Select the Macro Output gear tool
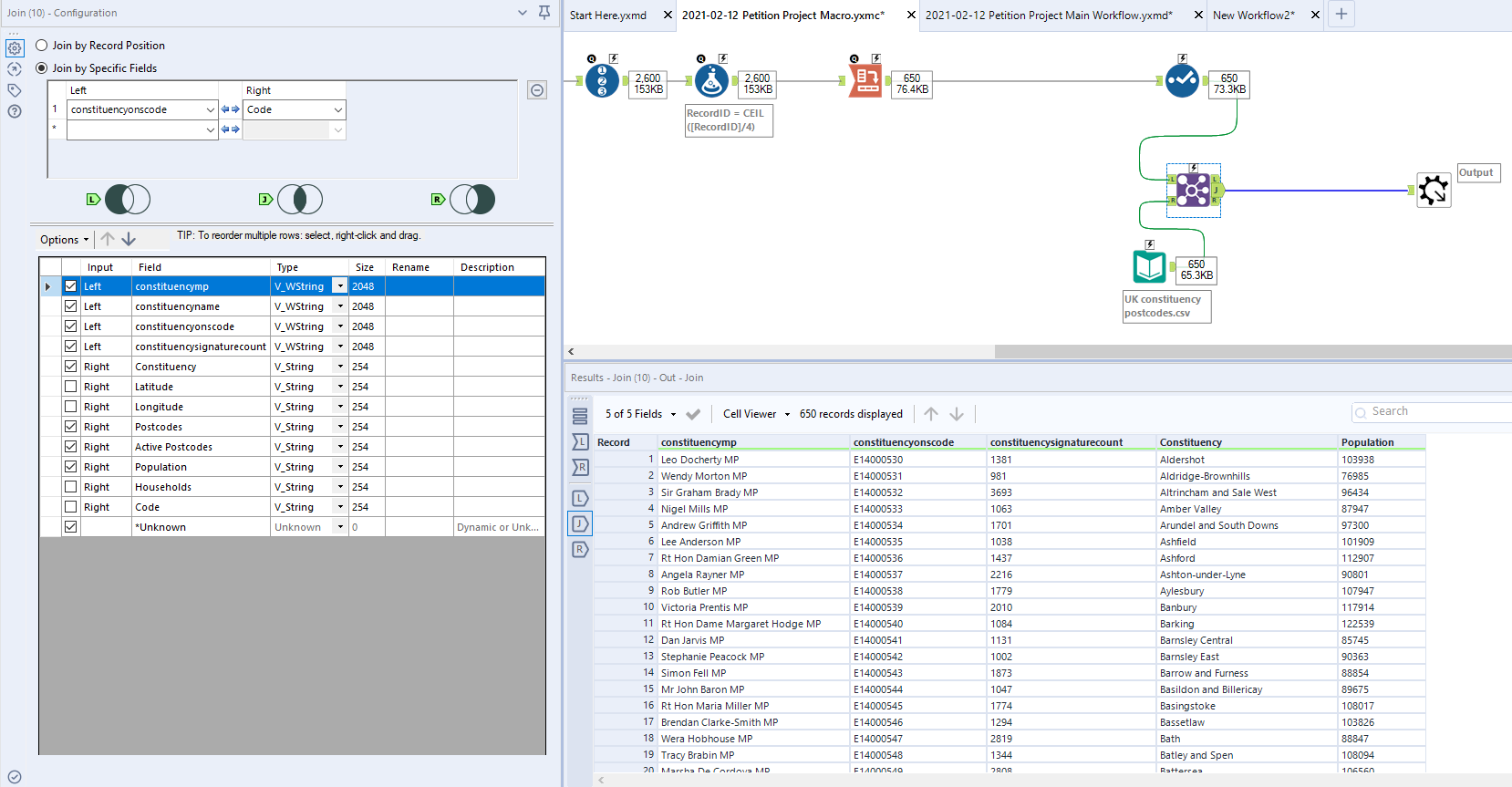The image size is (1512, 787). click(1433, 190)
